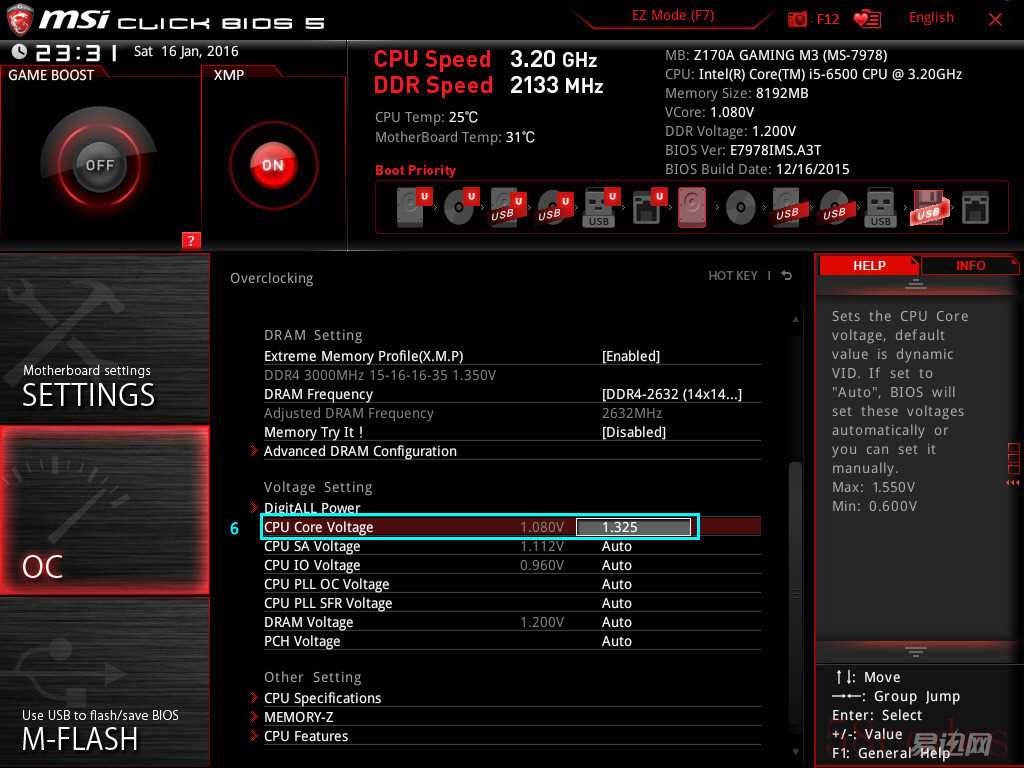Open the CPU IO Voltage Auto value

point(616,565)
